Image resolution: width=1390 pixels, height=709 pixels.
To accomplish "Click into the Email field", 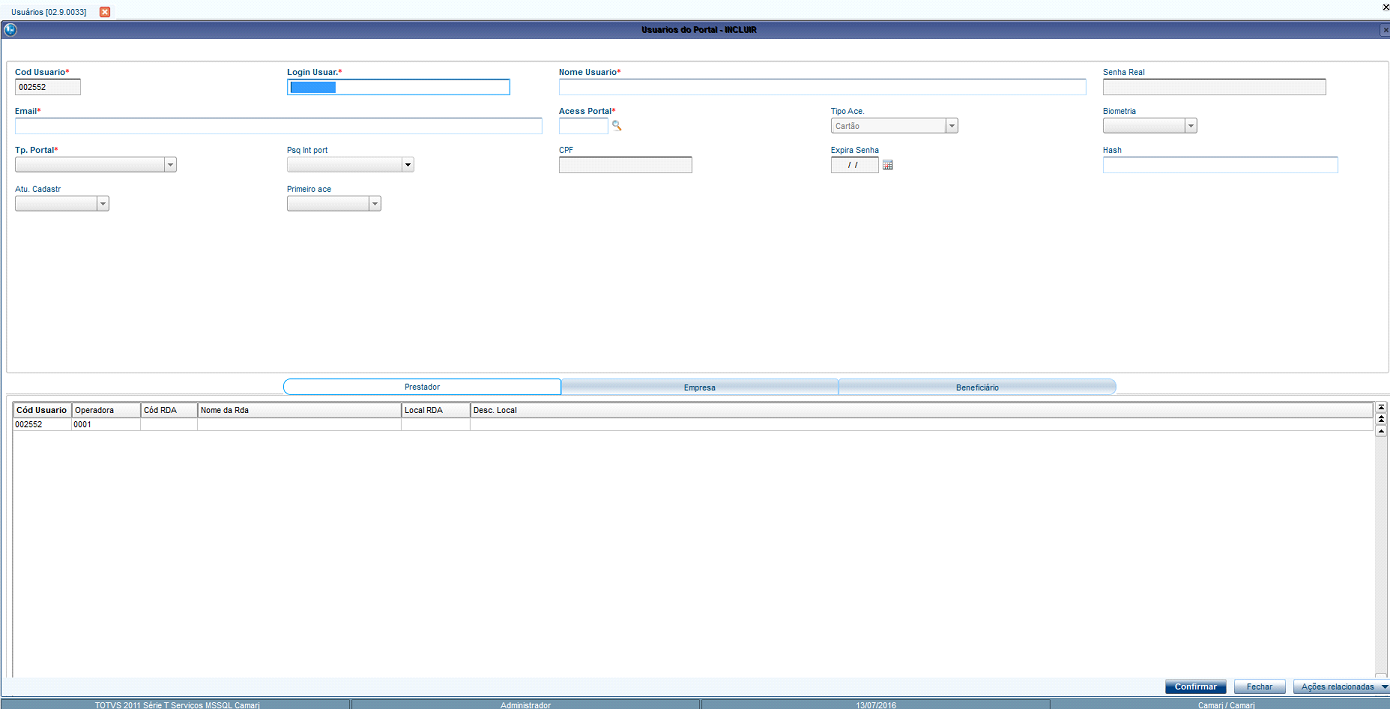I will [279, 126].
